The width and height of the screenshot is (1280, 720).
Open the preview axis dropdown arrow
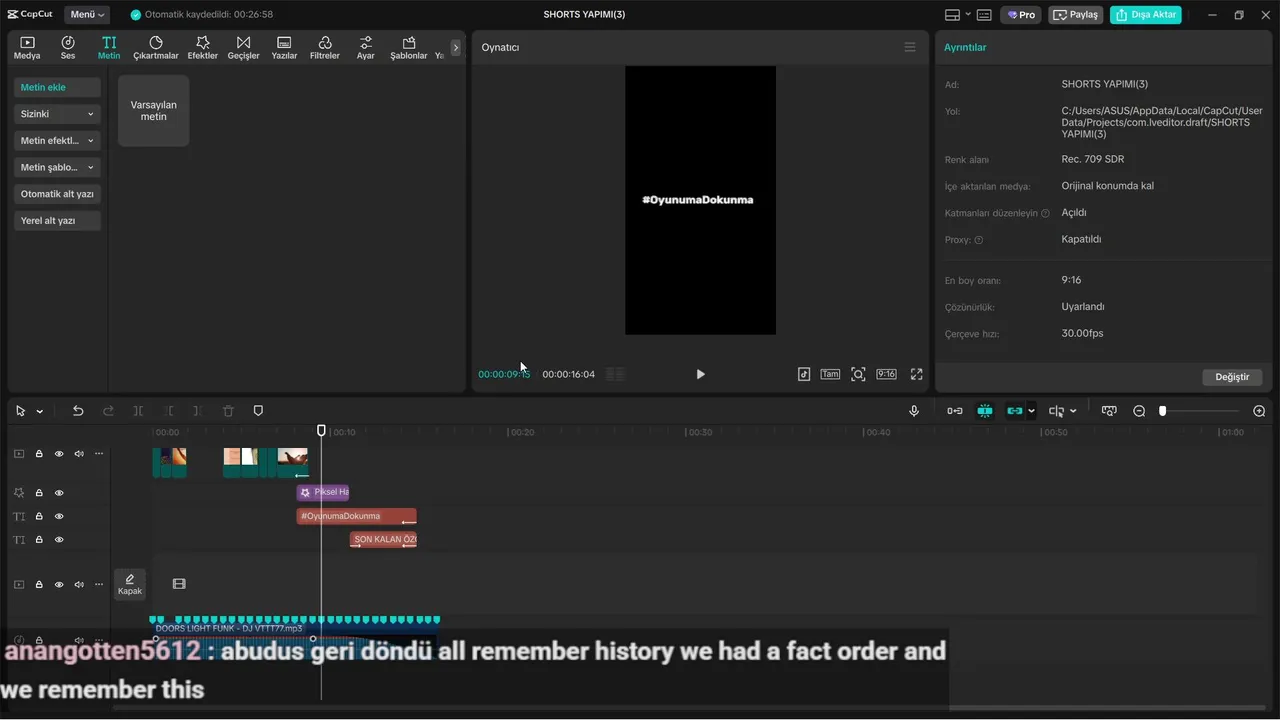[x=1073, y=411]
